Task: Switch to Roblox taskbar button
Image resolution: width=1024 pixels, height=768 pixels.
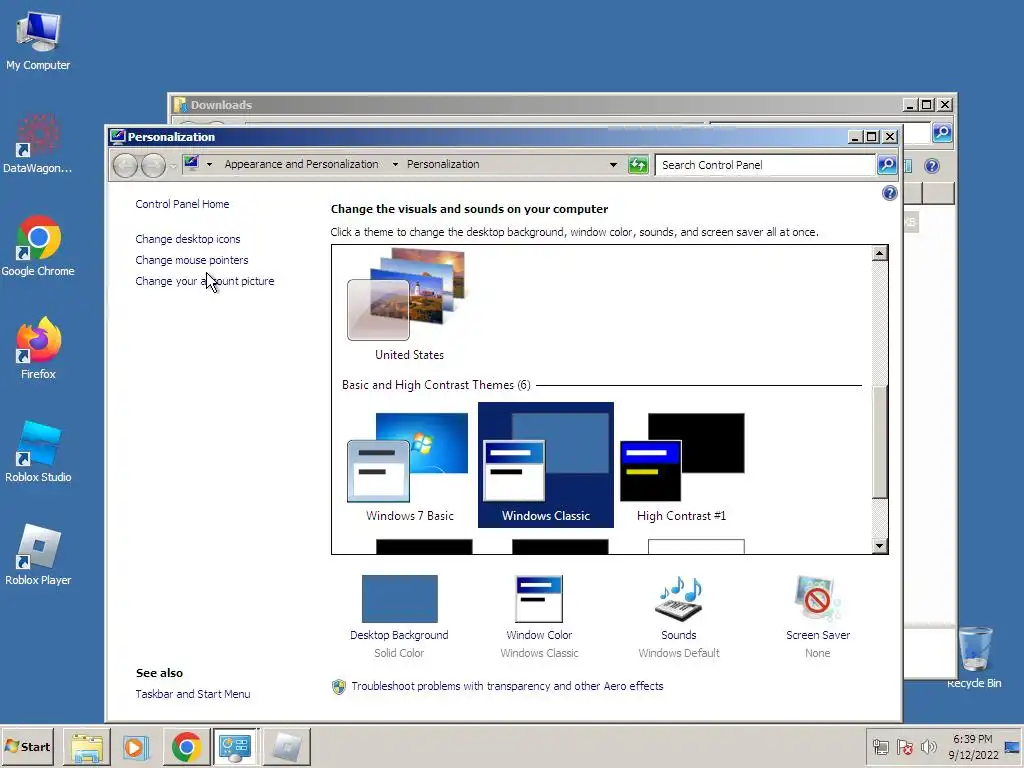Action: (x=286, y=746)
